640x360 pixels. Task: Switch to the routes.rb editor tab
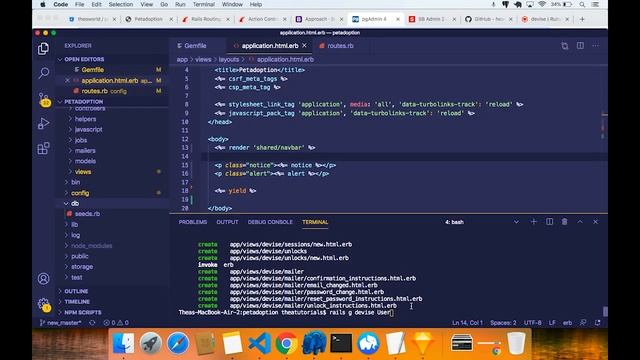[x=340, y=46]
